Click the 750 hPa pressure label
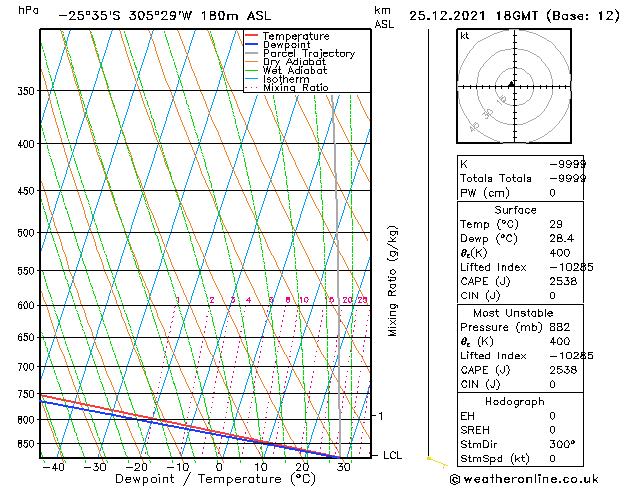This screenshot has width=629, height=486. [26, 394]
